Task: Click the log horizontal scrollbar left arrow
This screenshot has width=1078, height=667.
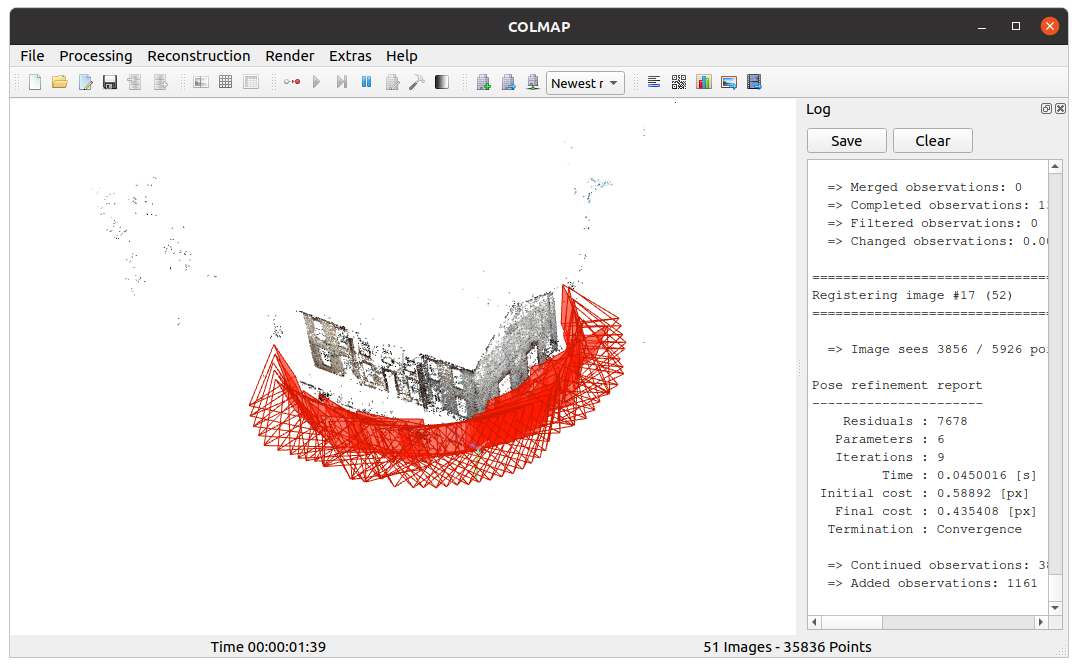Action: click(815, 622)
